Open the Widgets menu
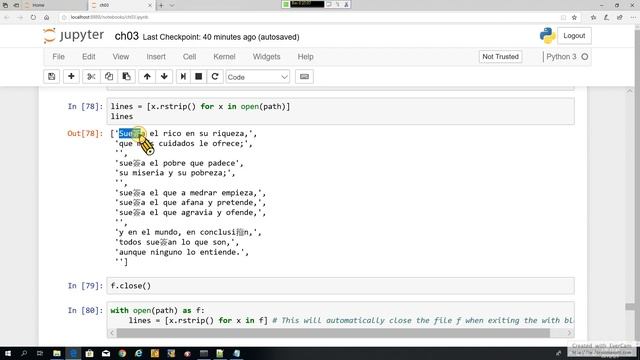640x360 pixels. click(267, 57)
